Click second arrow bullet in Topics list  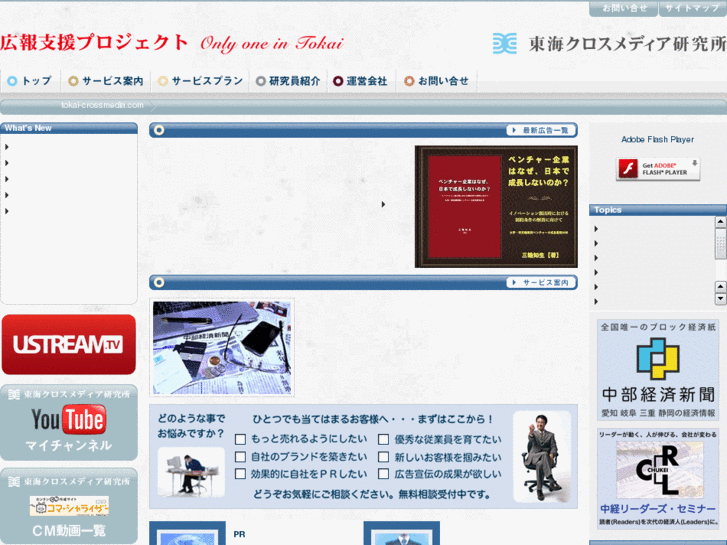tap(596, 244)
